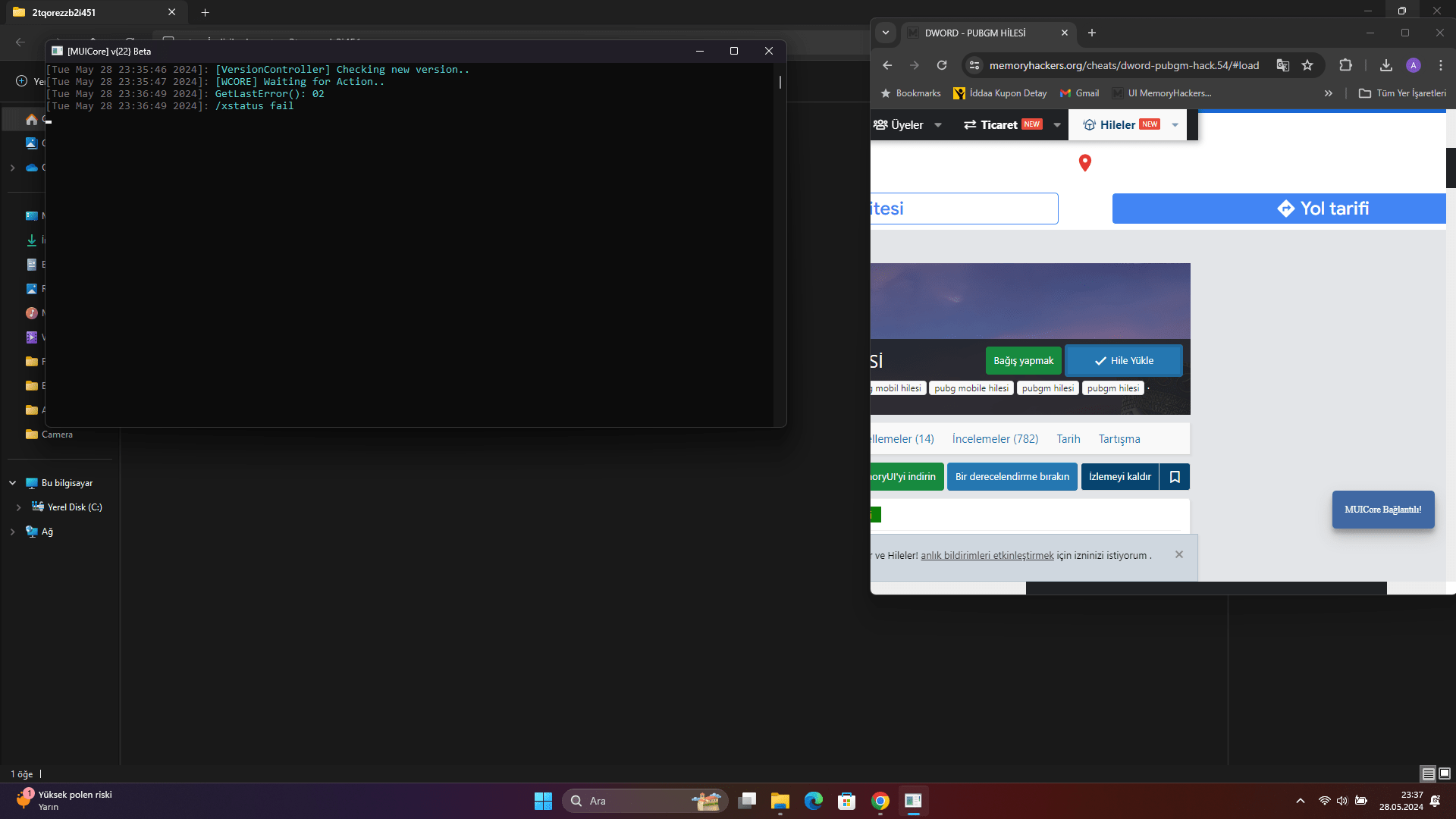Open Chrome tab search dropdown
This screenshot has height=819, width=1456.
coord(886,33)
